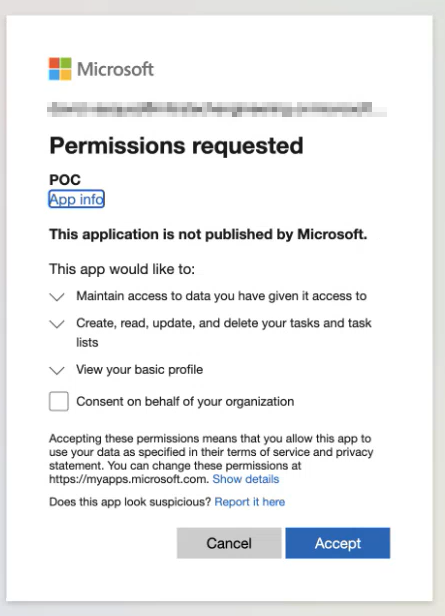Click the Microsoft four-square logo icon
445x616 pixels.
coord(60,69)
